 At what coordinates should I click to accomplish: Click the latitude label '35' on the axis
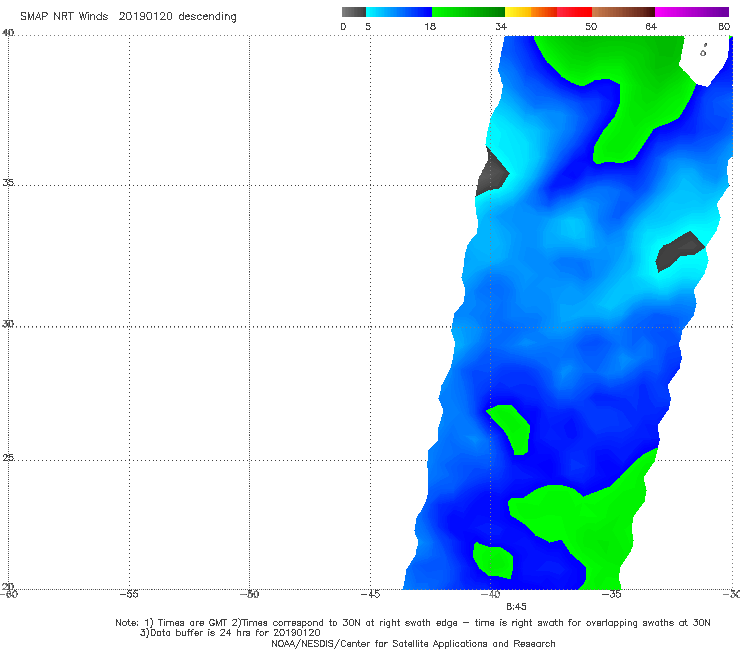(8, 182)
